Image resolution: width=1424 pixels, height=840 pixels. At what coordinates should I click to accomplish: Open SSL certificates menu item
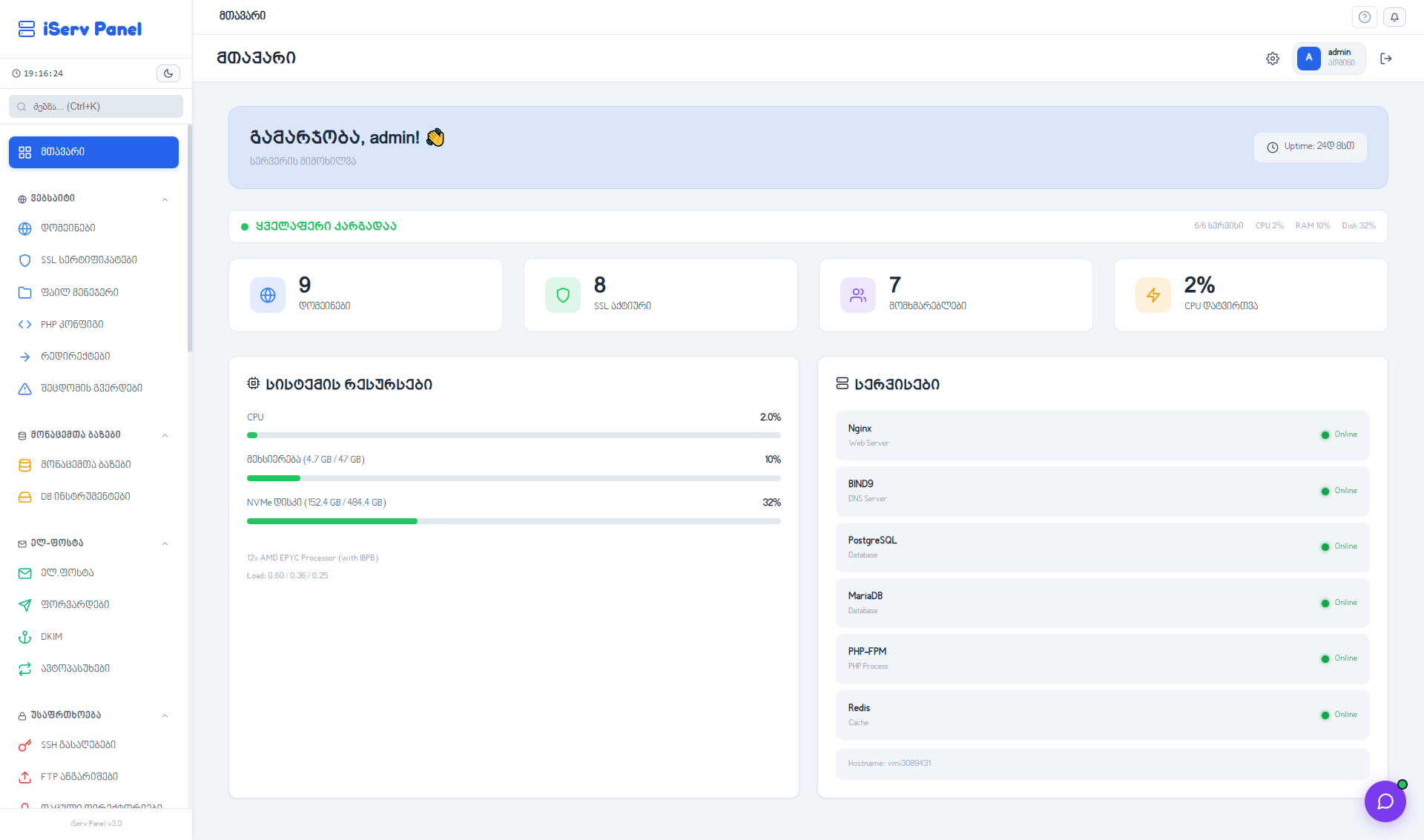[89, 260]
